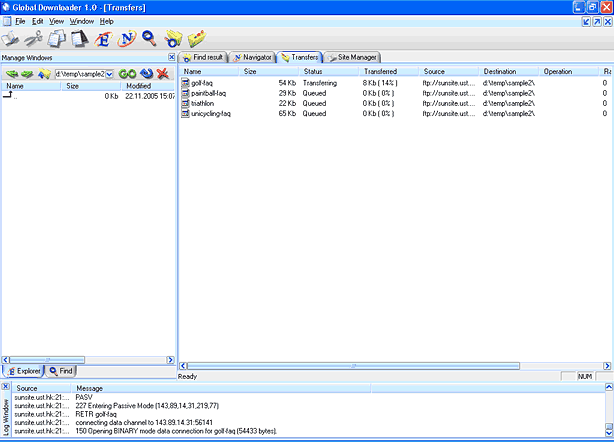The height and width of the screenshot is (442, 614).
Task: Click the red X stop icon
Action: pos(163,73)
